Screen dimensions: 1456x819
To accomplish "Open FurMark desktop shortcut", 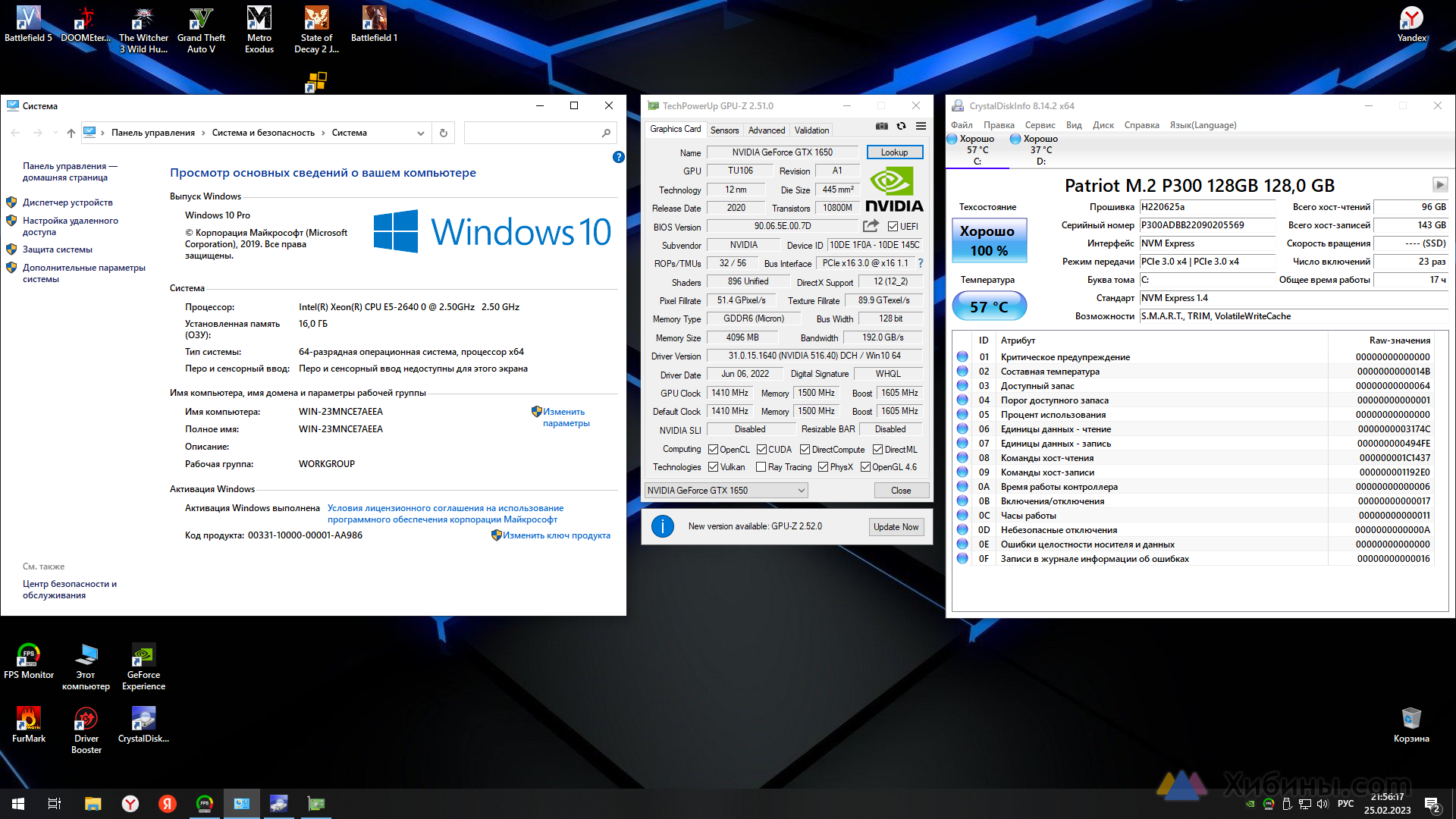I will [29, 725].
